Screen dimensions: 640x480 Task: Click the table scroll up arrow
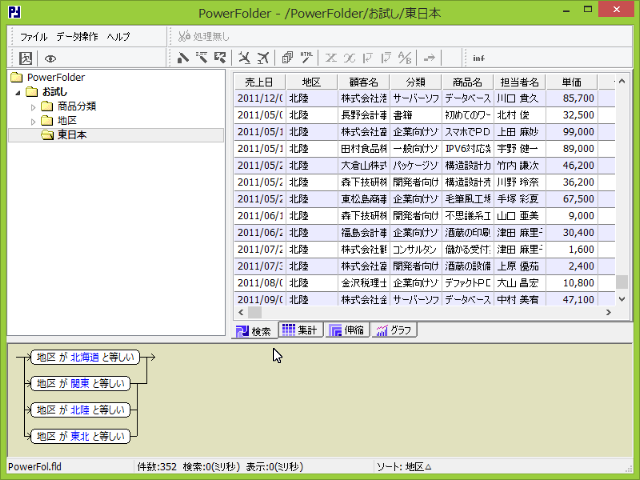pyautogui.click(x=622, y=81)
